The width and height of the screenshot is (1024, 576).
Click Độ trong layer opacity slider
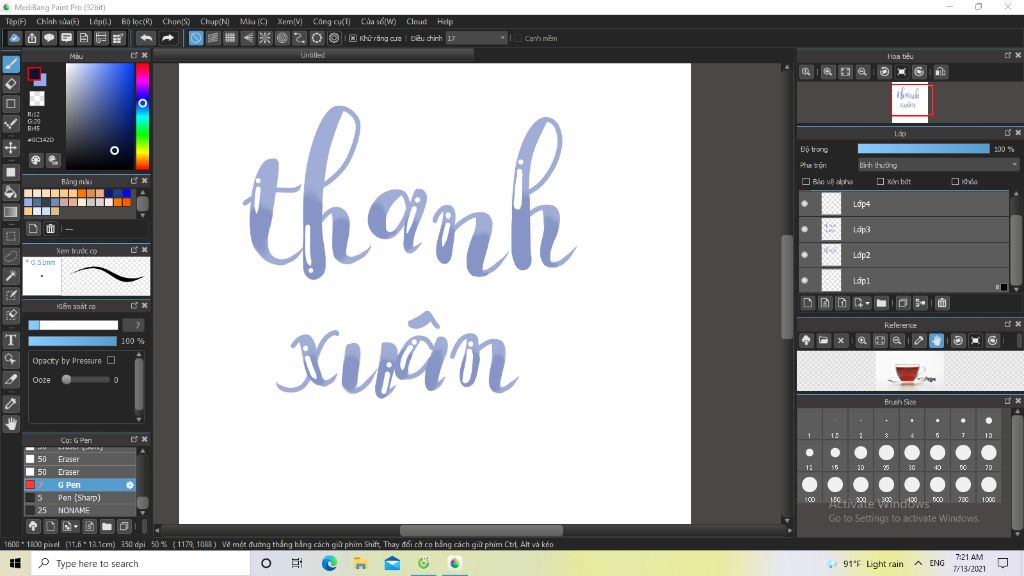click(x=923, y=149)
